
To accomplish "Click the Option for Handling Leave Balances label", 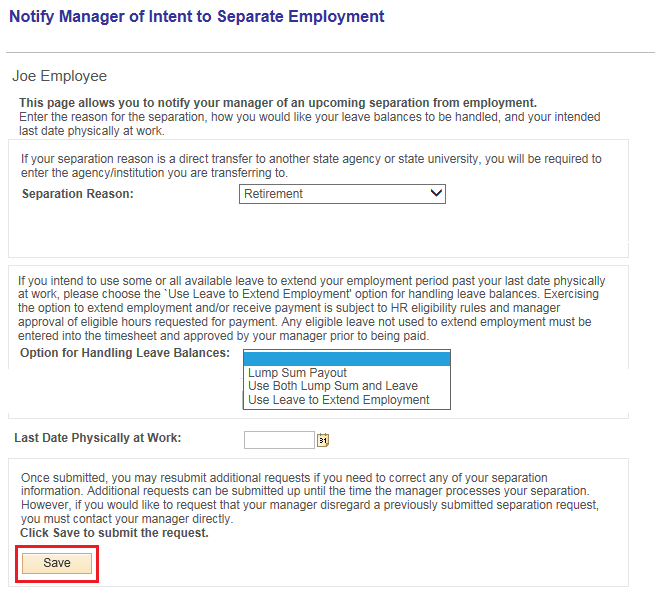I will (x=125, y=353).
